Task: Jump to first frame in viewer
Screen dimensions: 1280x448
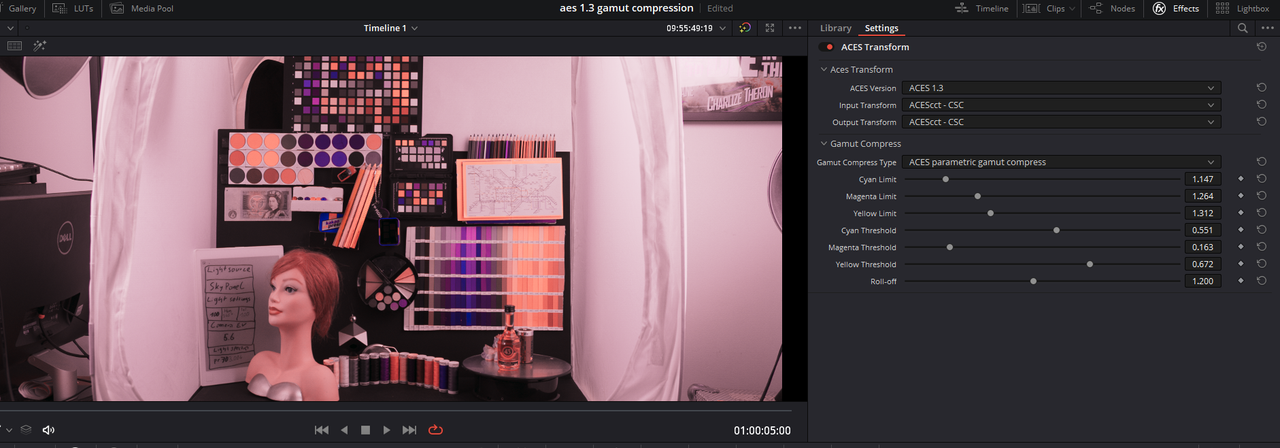Action: [x=321, y=430]
